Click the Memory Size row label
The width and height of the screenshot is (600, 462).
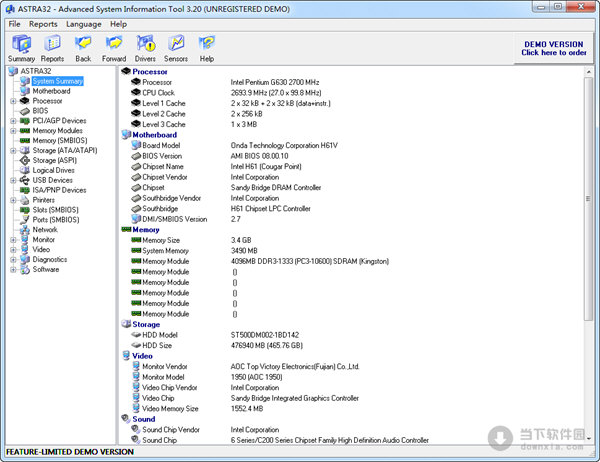tap(161, 240)
